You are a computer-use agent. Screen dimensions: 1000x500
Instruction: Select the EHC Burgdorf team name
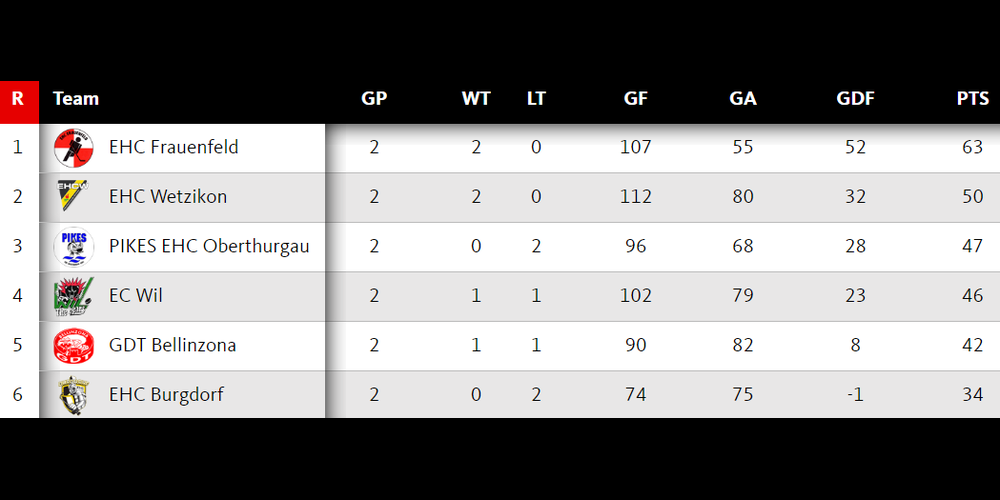point(166,395)
